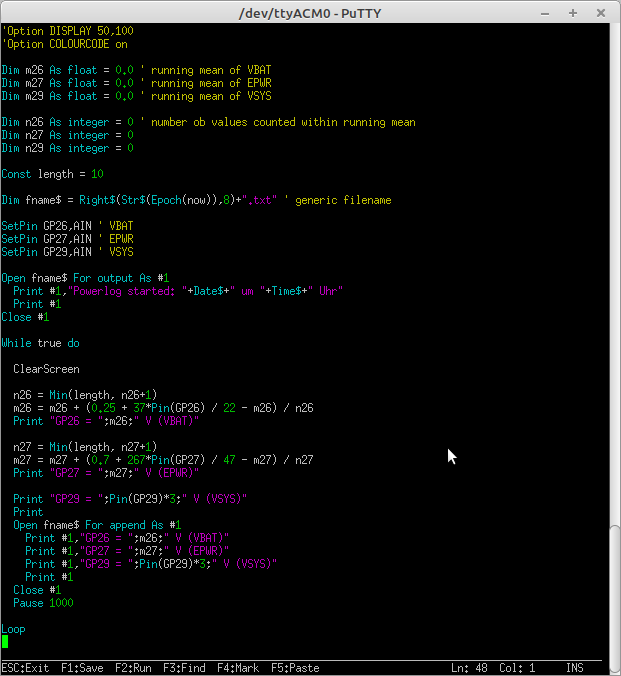Click on the 'Pause 1000' statement
Image resolution: width=621 pixels, height=676 pixels.
click(x=43, y=603)
